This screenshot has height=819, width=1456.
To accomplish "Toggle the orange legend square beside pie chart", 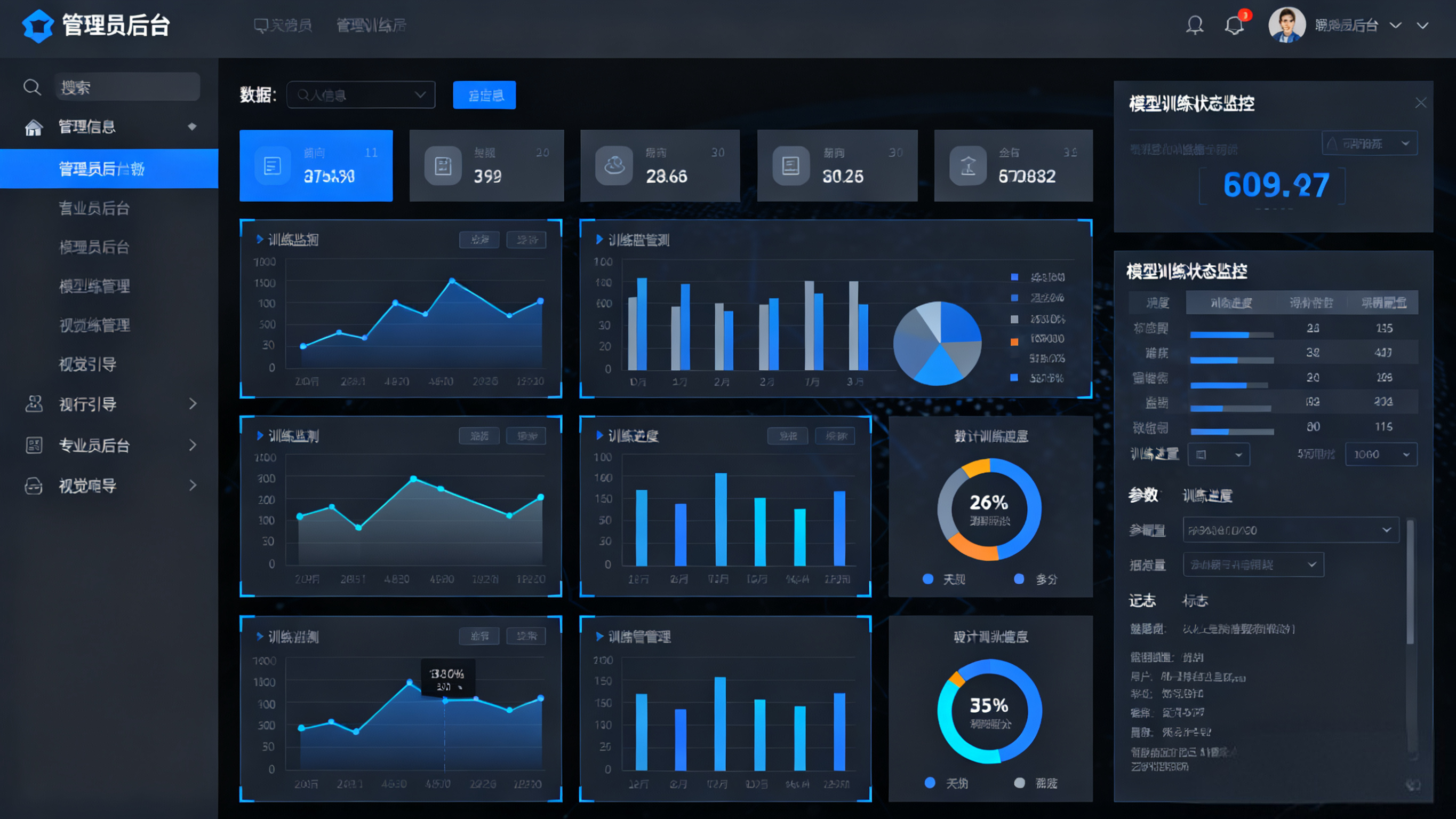I will tap(1014, 341).
